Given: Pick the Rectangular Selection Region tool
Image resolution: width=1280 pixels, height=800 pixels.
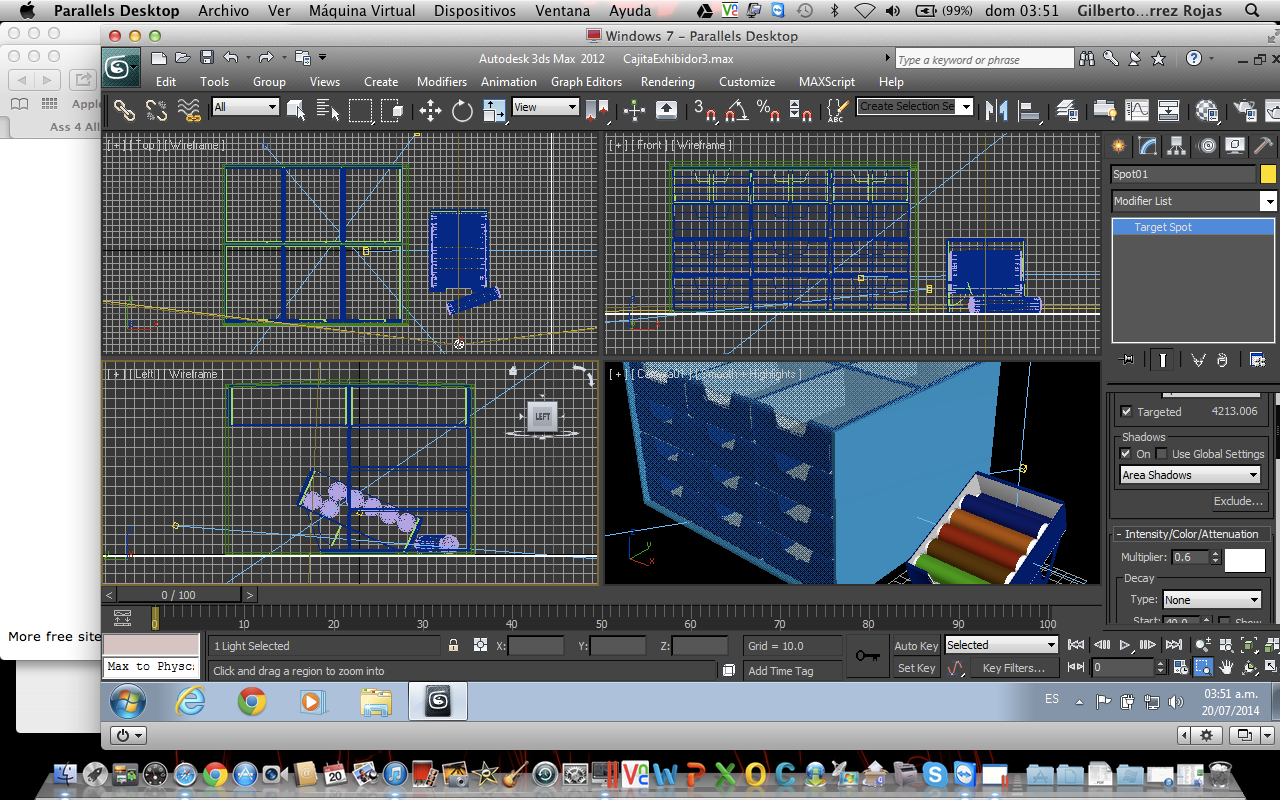Looking at the screenshot, I should (360, 110).
